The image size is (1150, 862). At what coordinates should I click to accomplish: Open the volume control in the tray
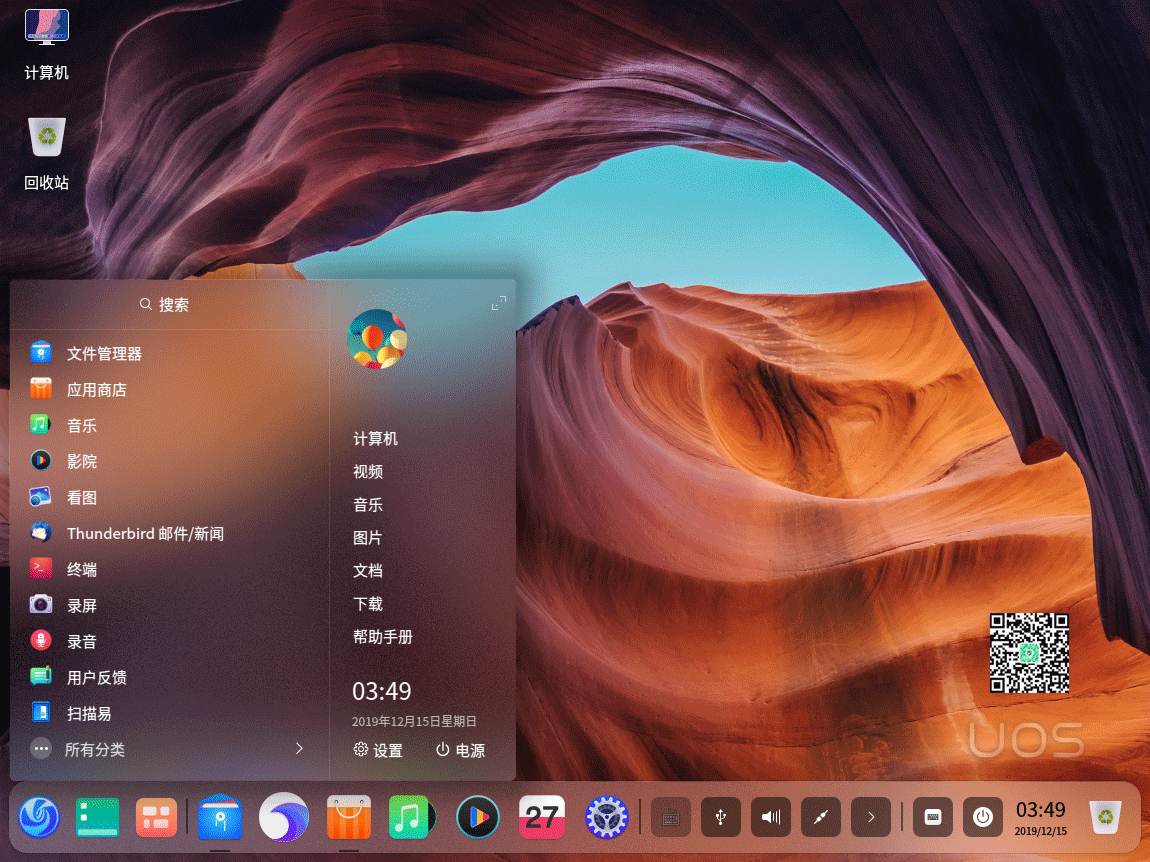pyautogui.click(x=771, y=818)
